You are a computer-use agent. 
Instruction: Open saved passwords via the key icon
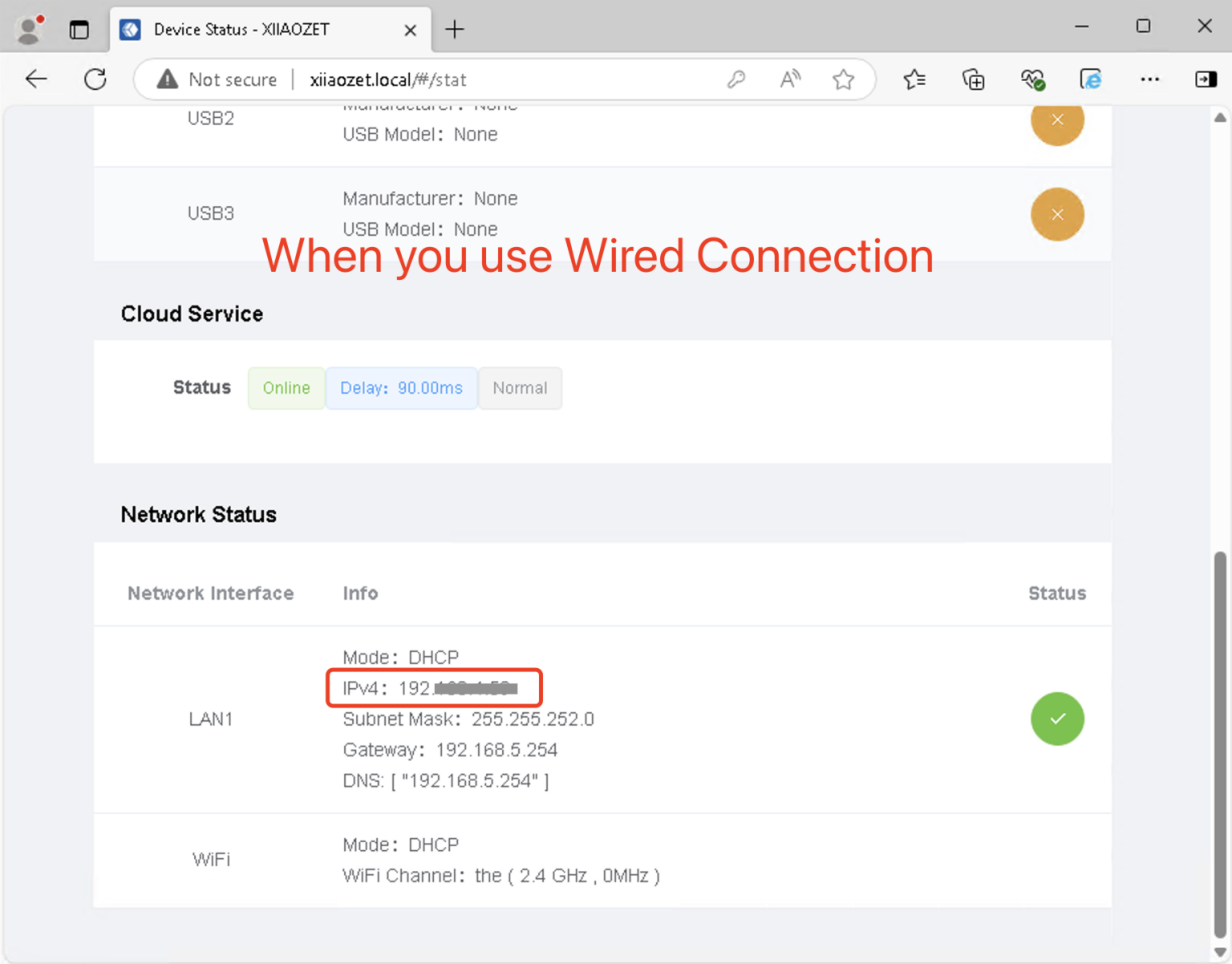736,79
